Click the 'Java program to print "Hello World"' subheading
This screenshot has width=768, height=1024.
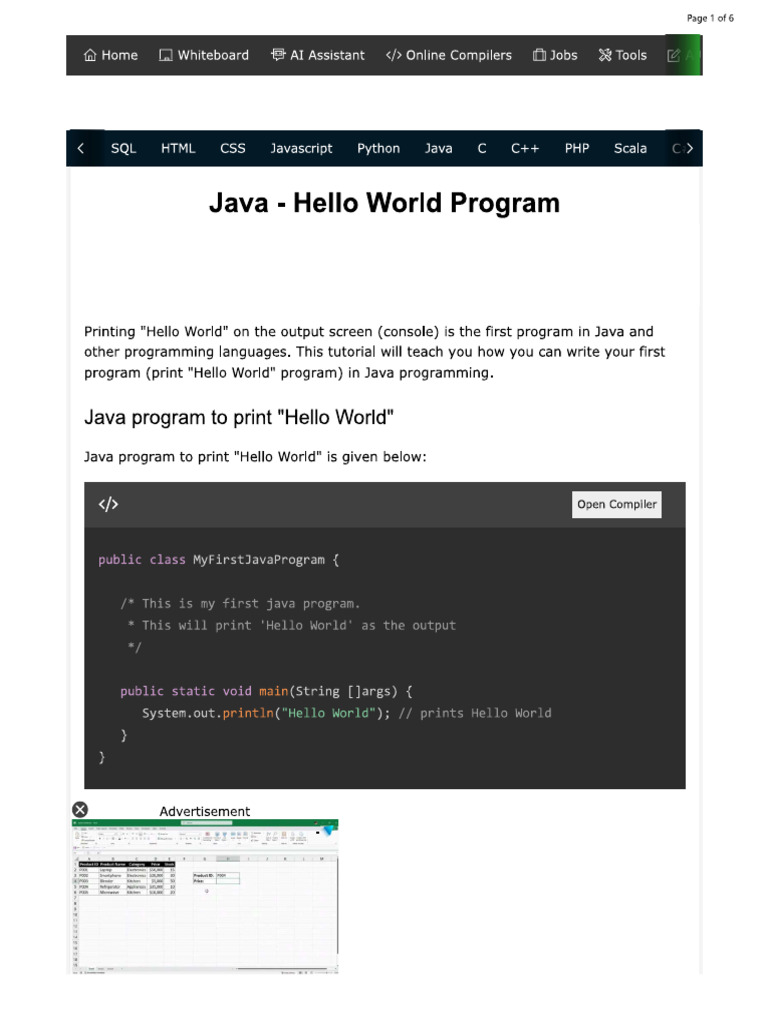pos(239,417)
